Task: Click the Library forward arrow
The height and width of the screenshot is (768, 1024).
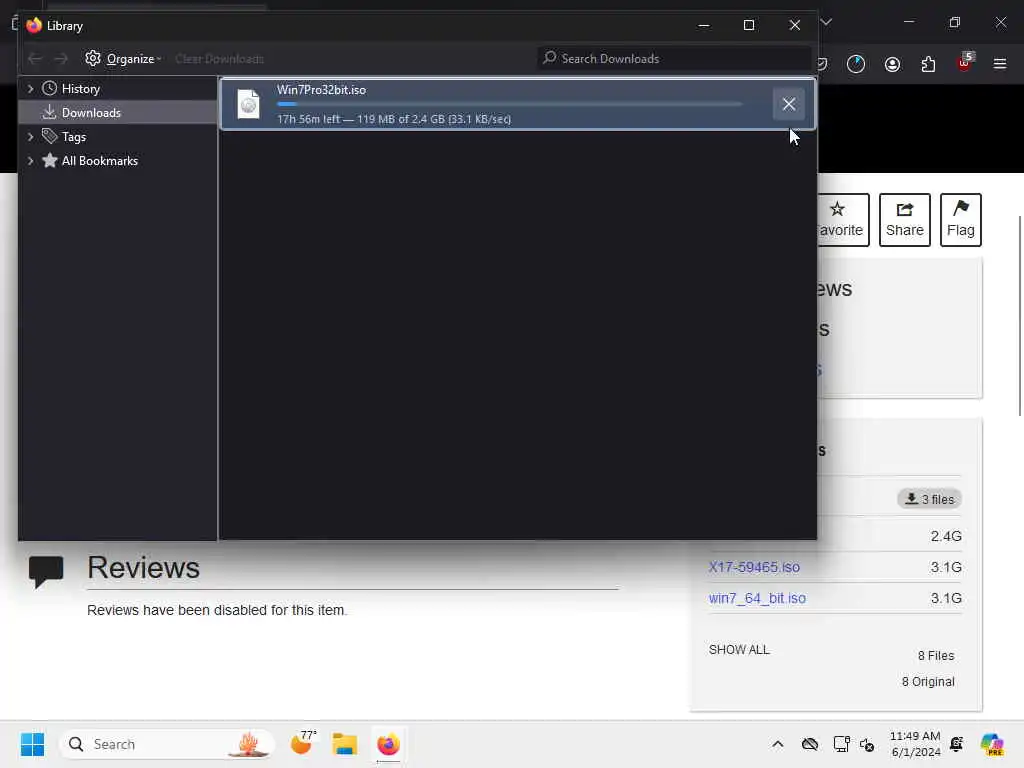Action: click(x=61, y=59)
